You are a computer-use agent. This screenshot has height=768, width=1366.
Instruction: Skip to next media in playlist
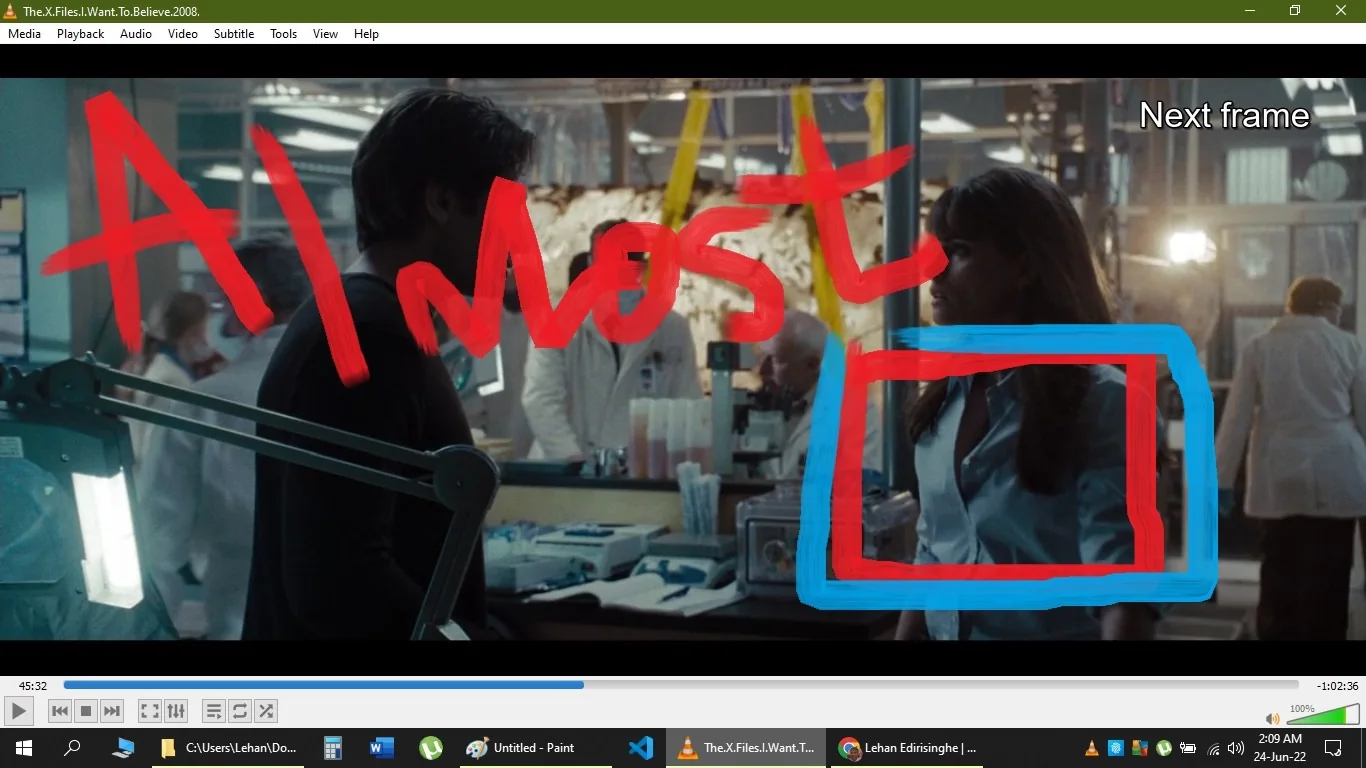point(112,711)
